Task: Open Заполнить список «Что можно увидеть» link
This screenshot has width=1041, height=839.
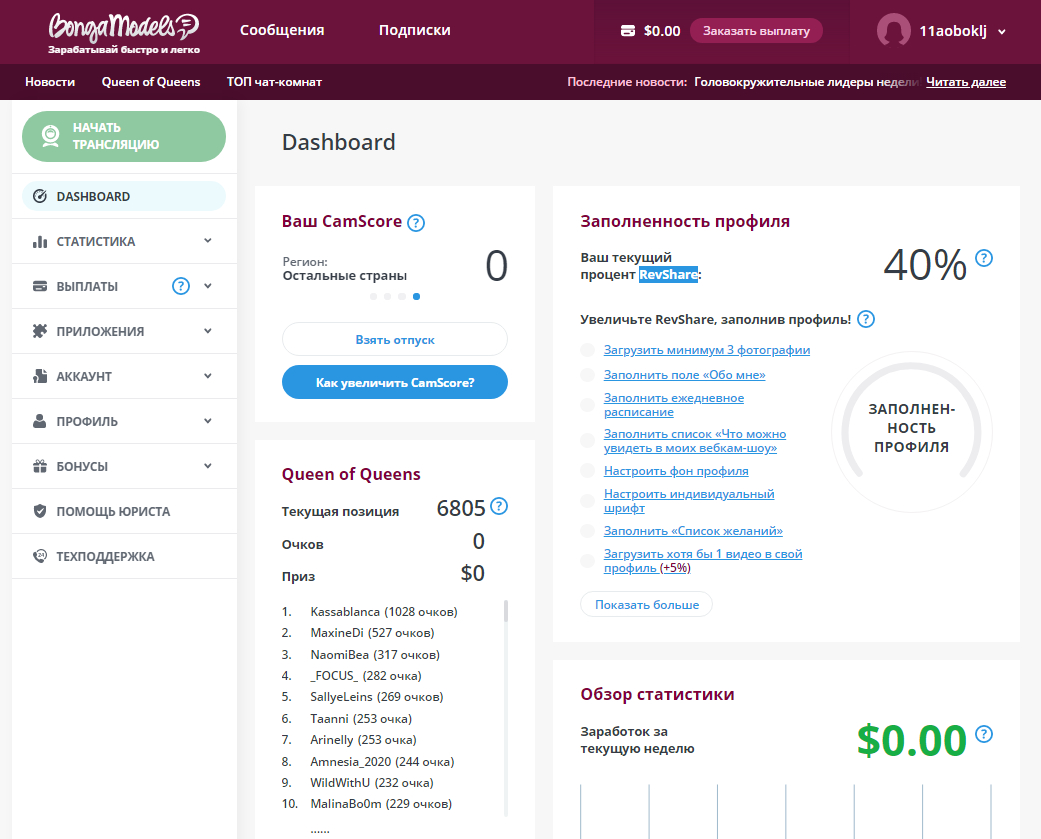Action: (695, 441)
